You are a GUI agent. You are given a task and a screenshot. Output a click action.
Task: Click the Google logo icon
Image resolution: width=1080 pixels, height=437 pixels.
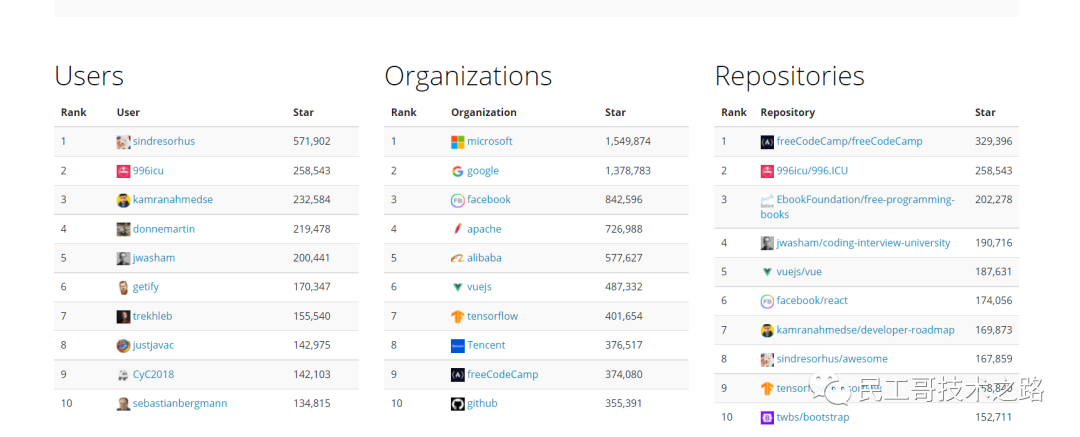click(458, 171)
